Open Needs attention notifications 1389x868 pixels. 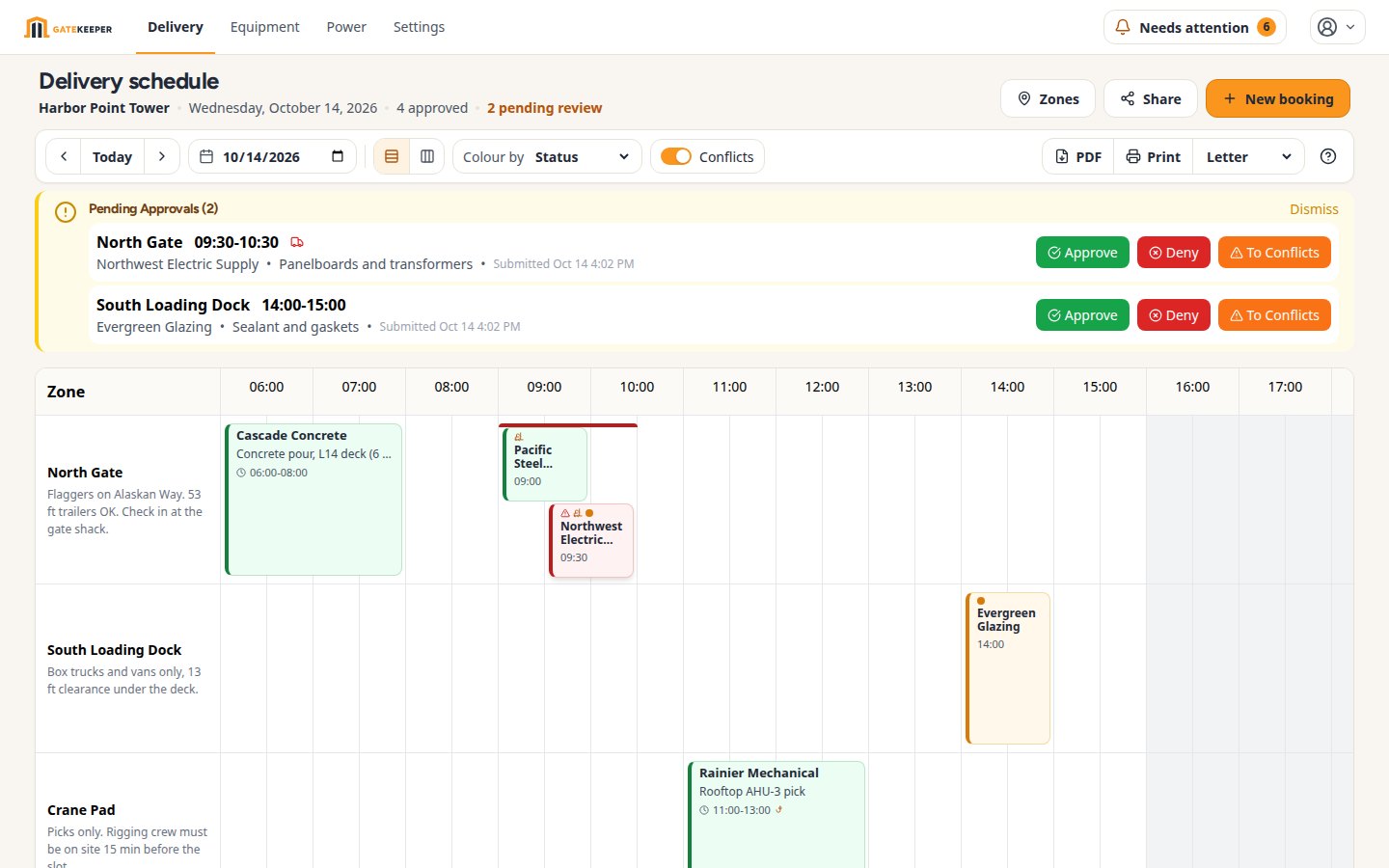pos(1194,27)
